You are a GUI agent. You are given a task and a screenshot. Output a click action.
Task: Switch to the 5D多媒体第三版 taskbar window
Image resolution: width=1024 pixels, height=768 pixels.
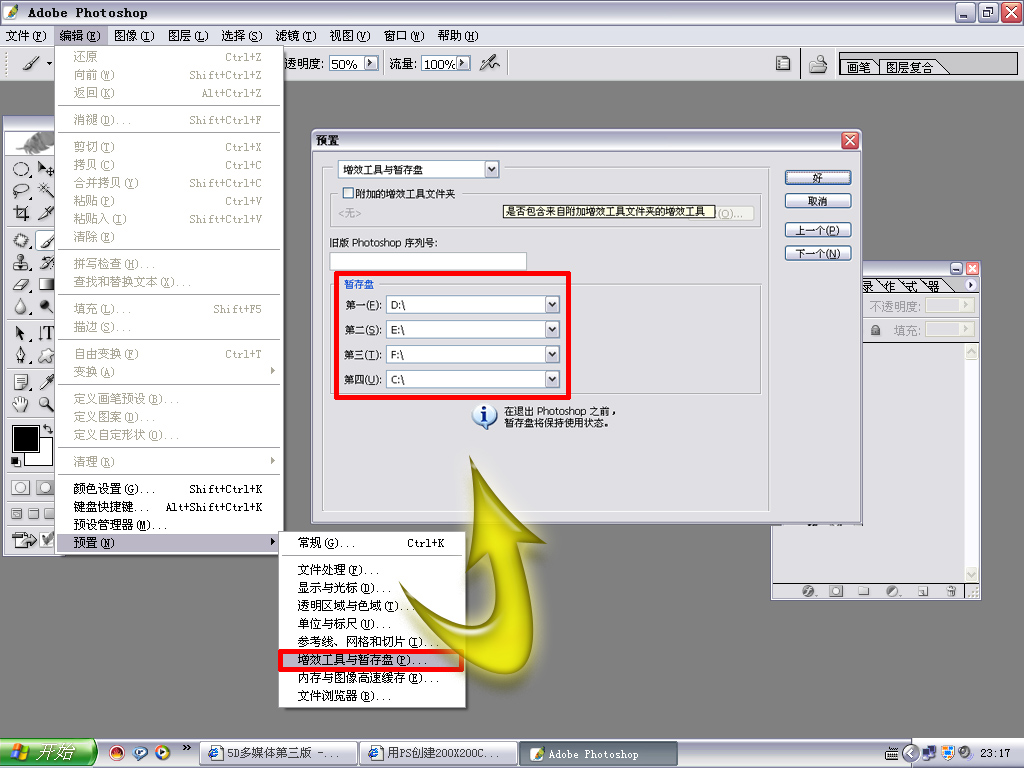[x=278, y=753]
